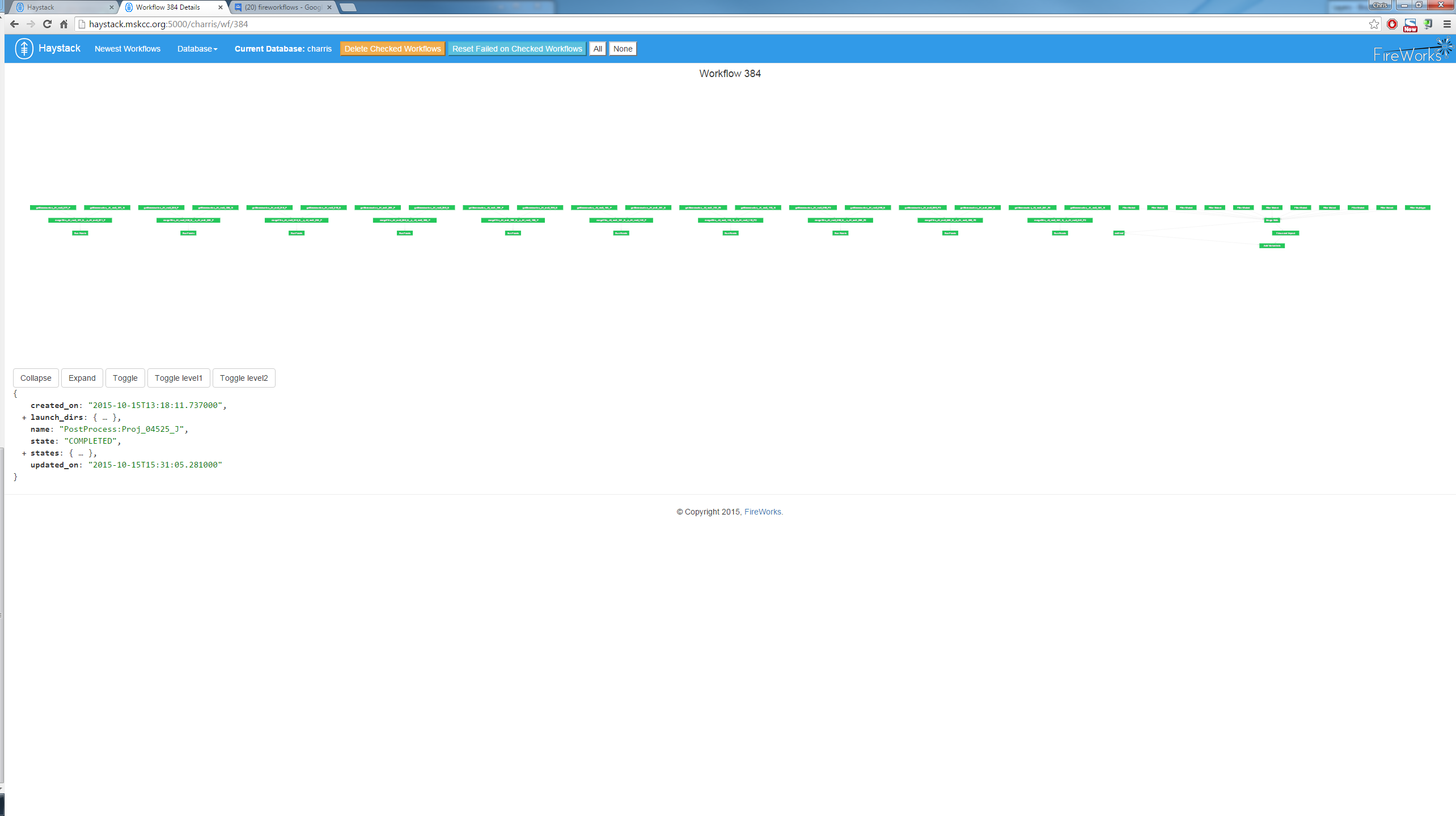Click the FireWorks copyright link

[762, 512]
